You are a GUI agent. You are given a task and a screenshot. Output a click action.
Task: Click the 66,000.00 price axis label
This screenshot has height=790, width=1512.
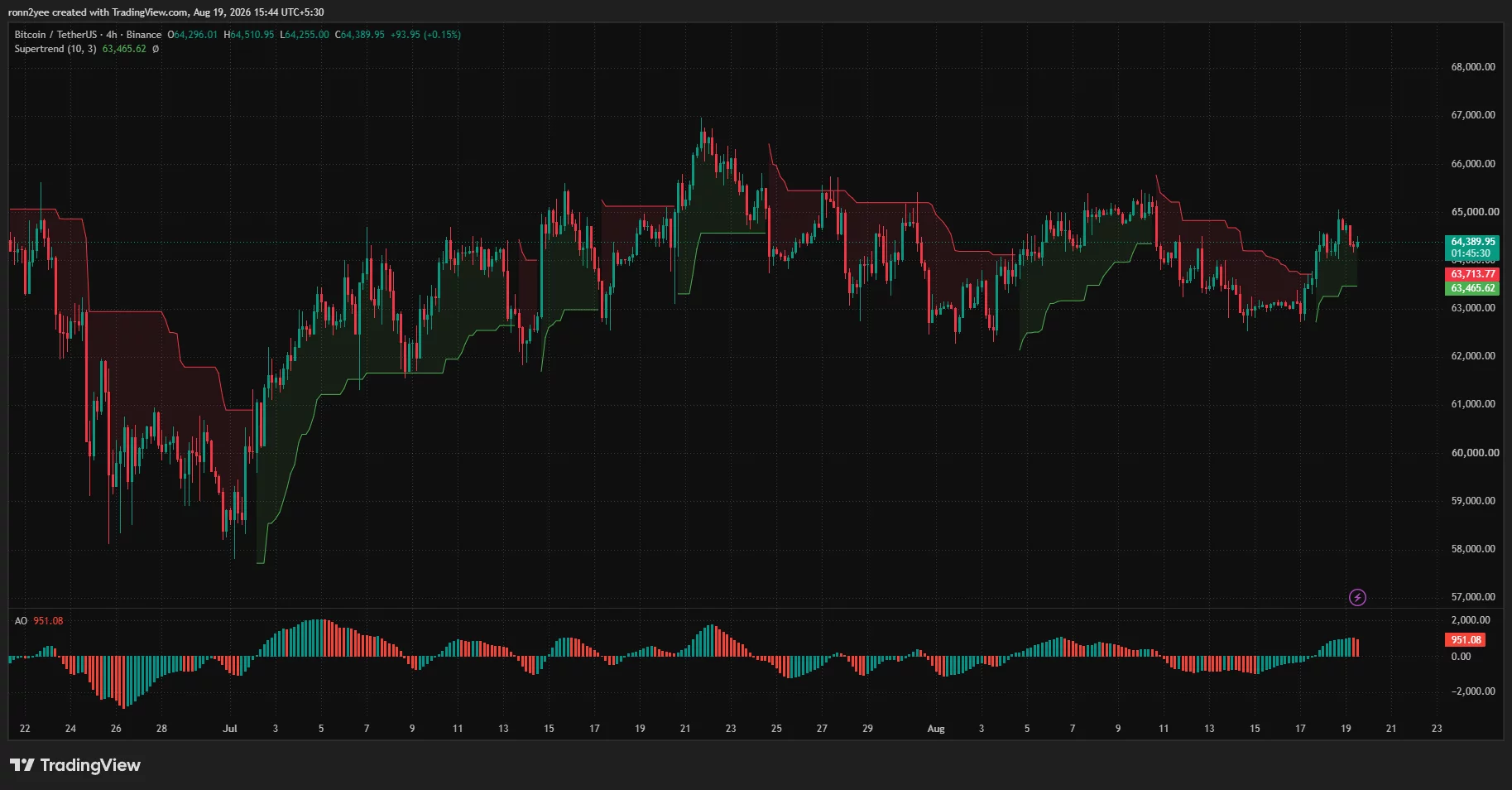(1473, 164)
